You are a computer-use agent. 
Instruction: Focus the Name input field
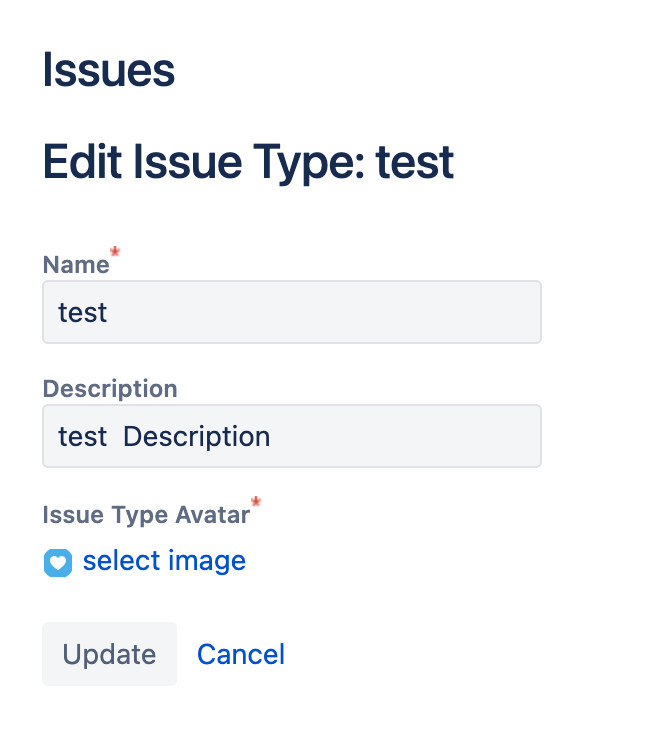click(x=291, y=312)
